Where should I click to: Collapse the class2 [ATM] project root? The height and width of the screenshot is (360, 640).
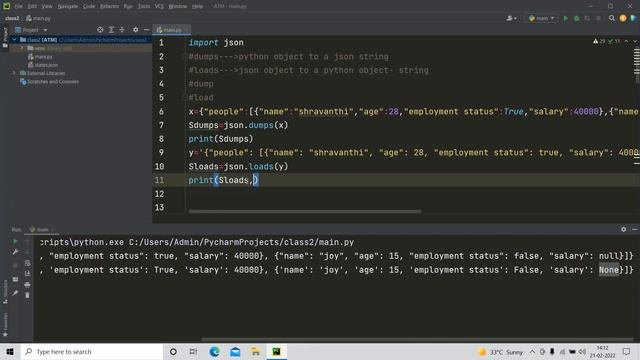[14, 40]
